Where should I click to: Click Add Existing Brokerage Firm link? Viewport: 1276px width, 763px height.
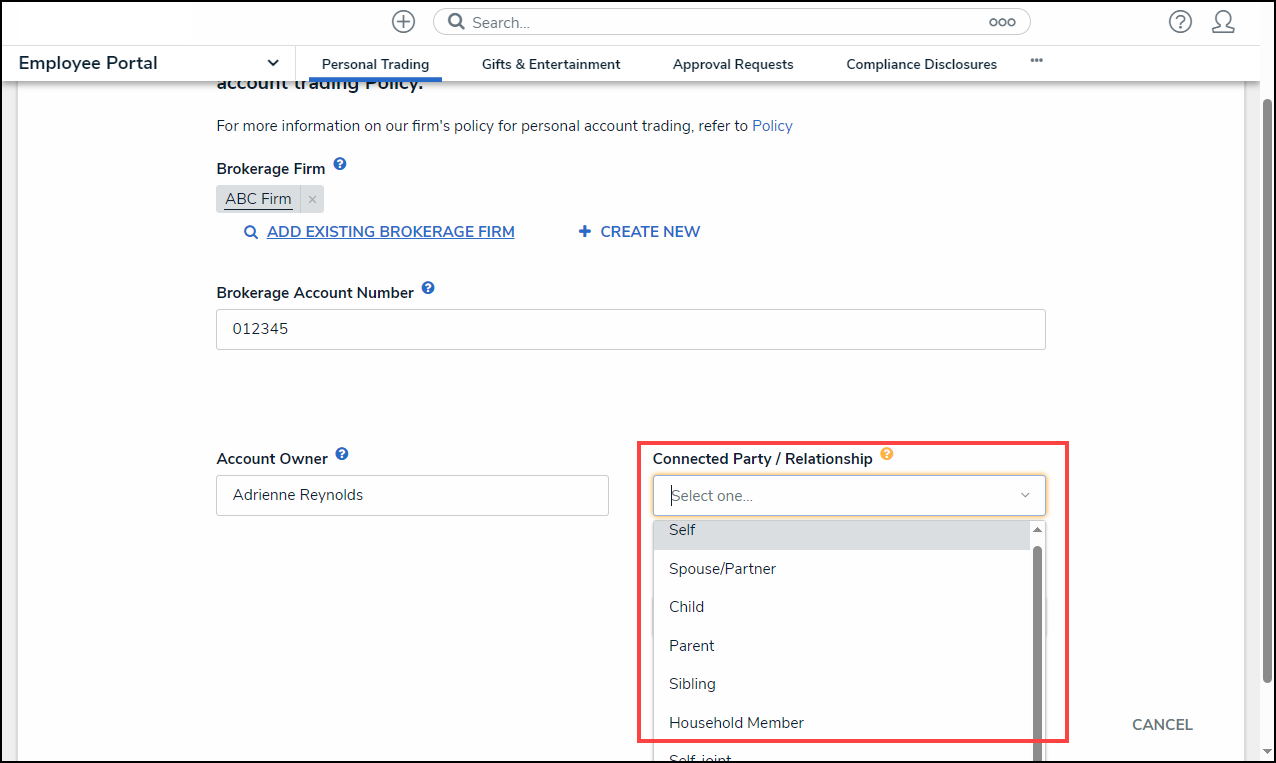(390, 232)
